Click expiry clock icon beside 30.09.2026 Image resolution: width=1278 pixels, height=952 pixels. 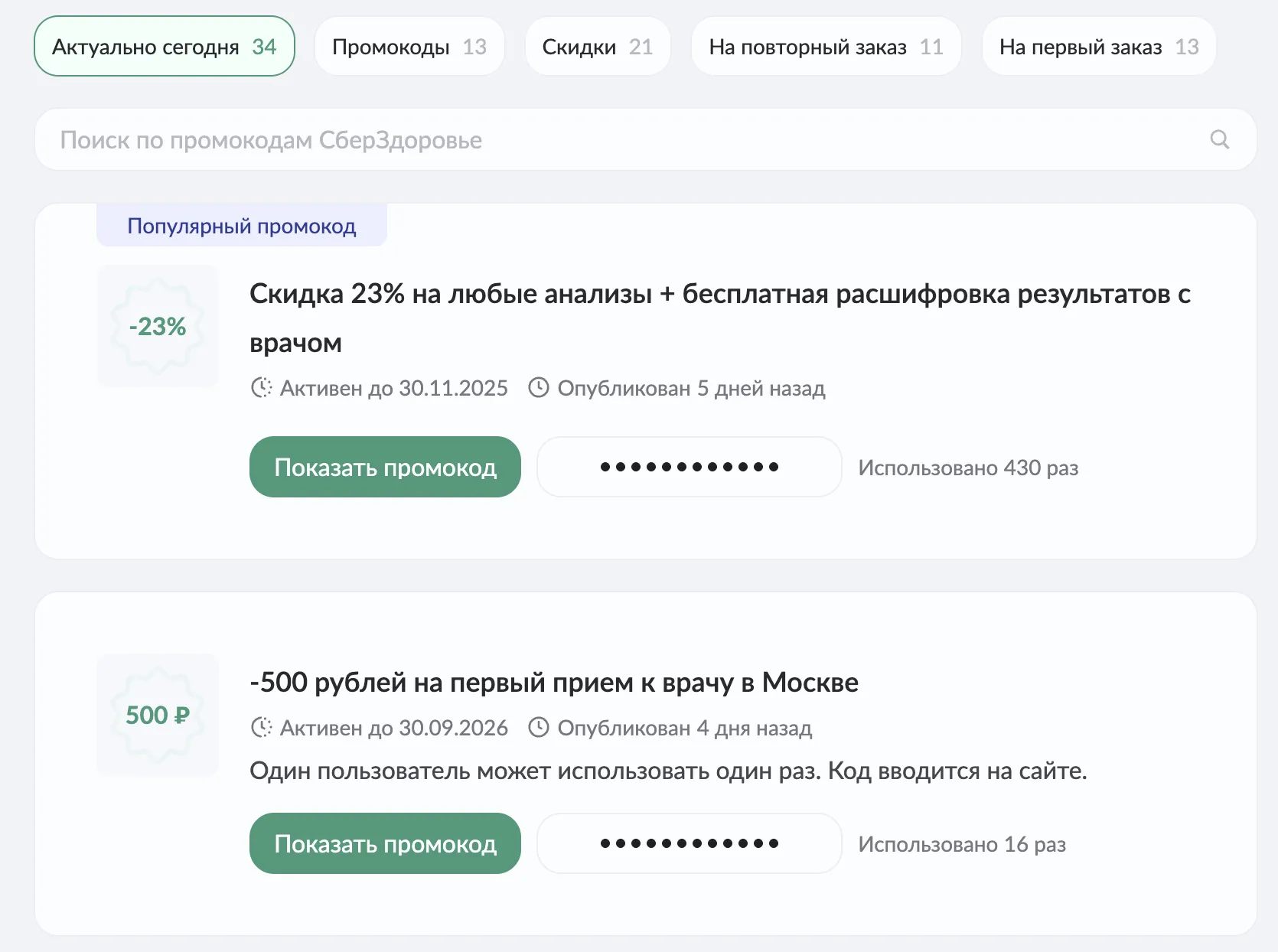[x=261, y=728]
